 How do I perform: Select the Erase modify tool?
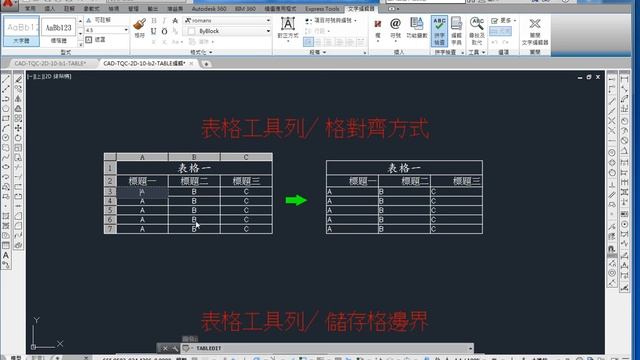coord(18,79)
